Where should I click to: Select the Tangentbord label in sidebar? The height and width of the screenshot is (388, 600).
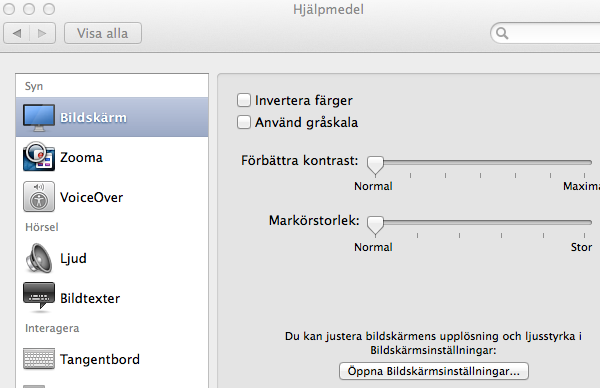click(100, 359)
